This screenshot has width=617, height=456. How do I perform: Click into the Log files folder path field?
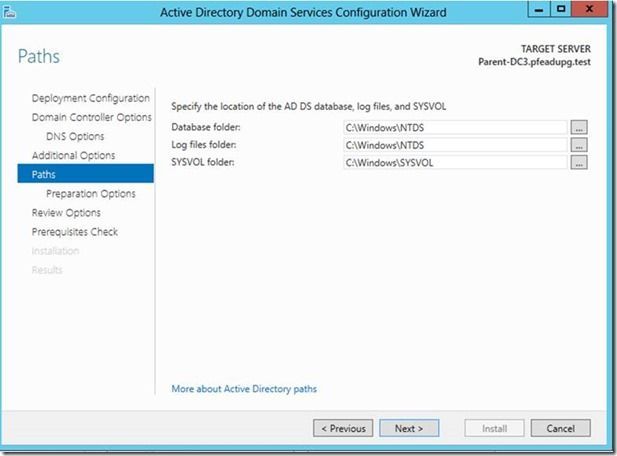455,145
